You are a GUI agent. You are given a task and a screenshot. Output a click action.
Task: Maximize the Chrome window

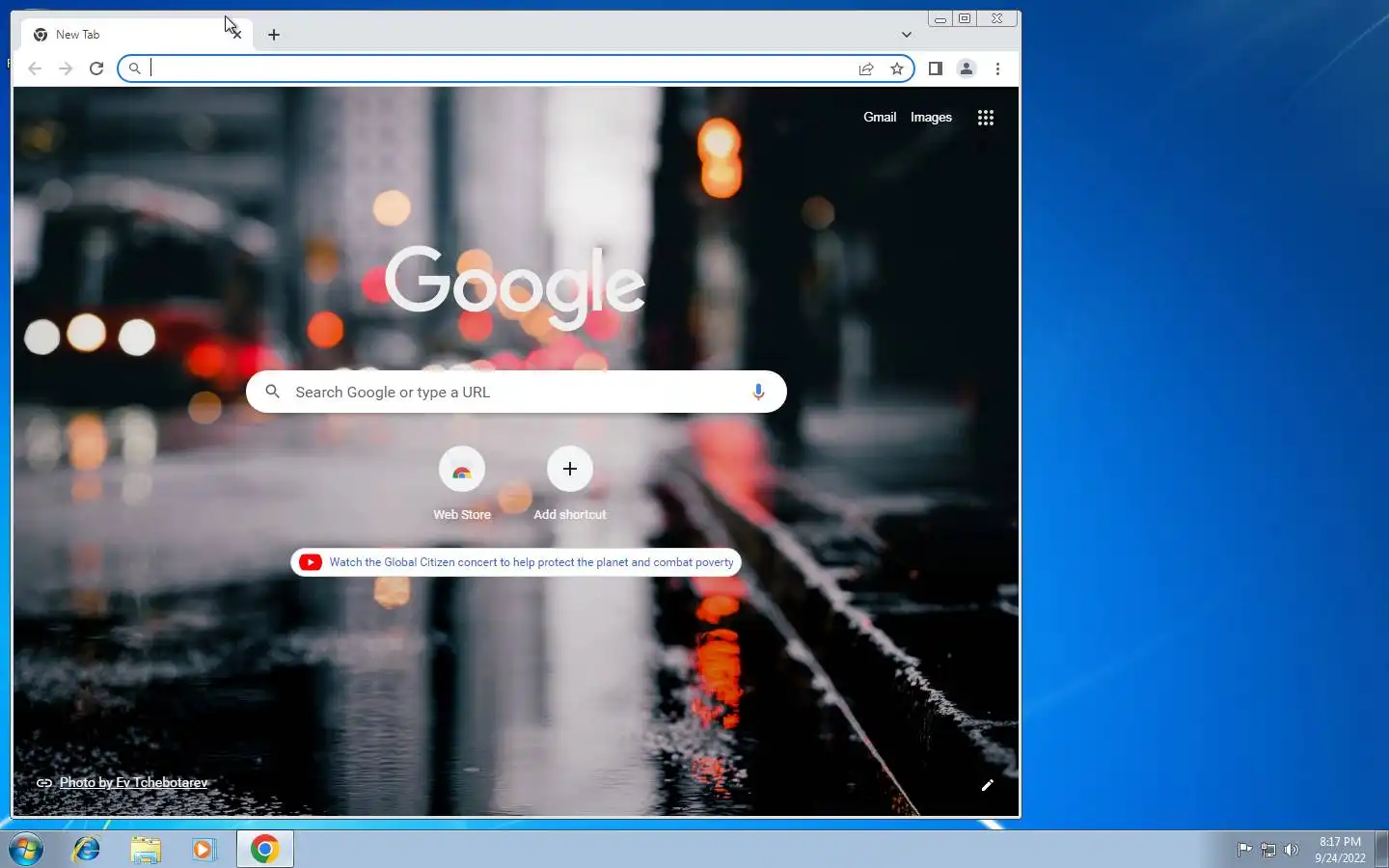[965, 18]
